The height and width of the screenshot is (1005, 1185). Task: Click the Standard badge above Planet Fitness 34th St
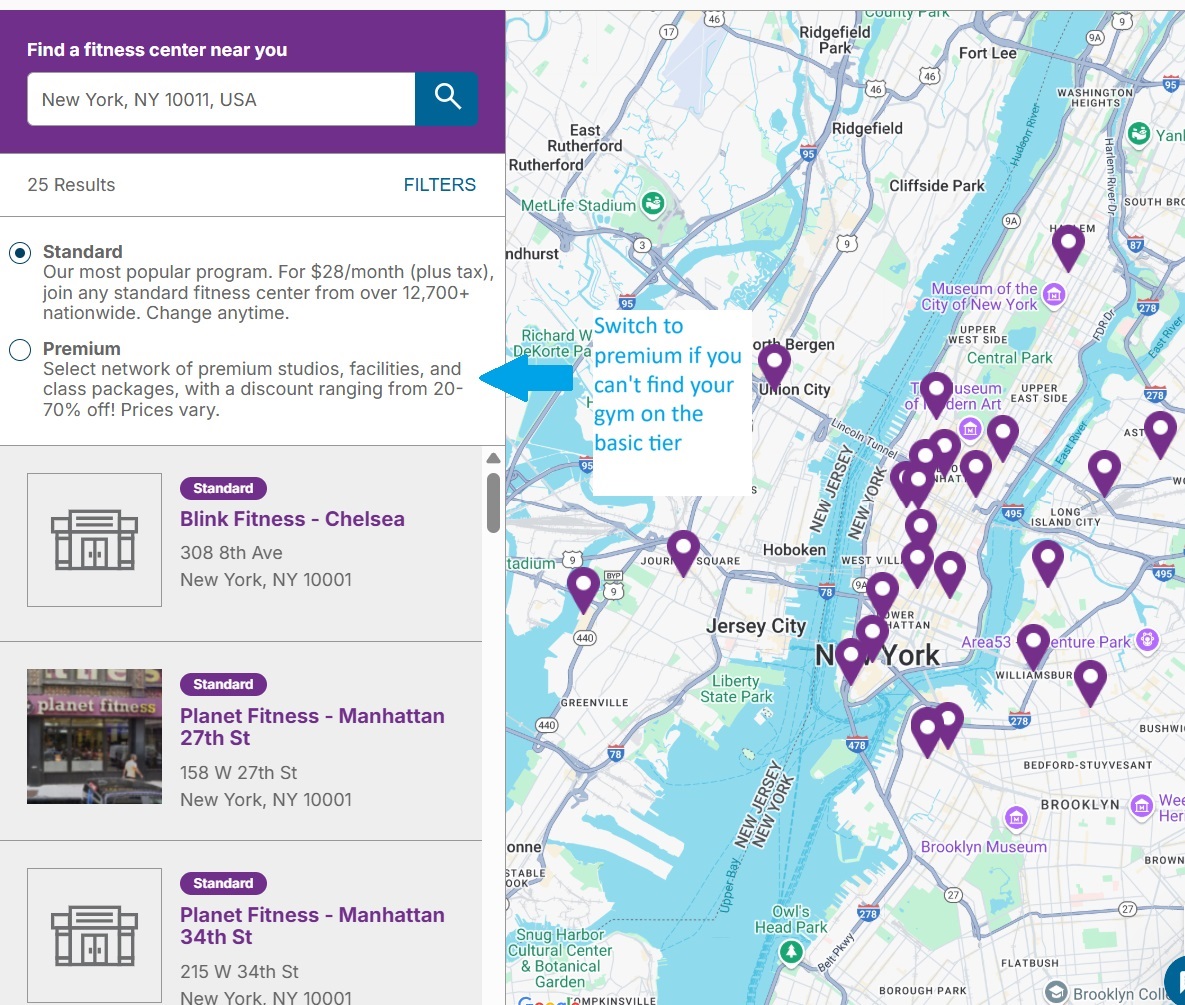[223, 883]
